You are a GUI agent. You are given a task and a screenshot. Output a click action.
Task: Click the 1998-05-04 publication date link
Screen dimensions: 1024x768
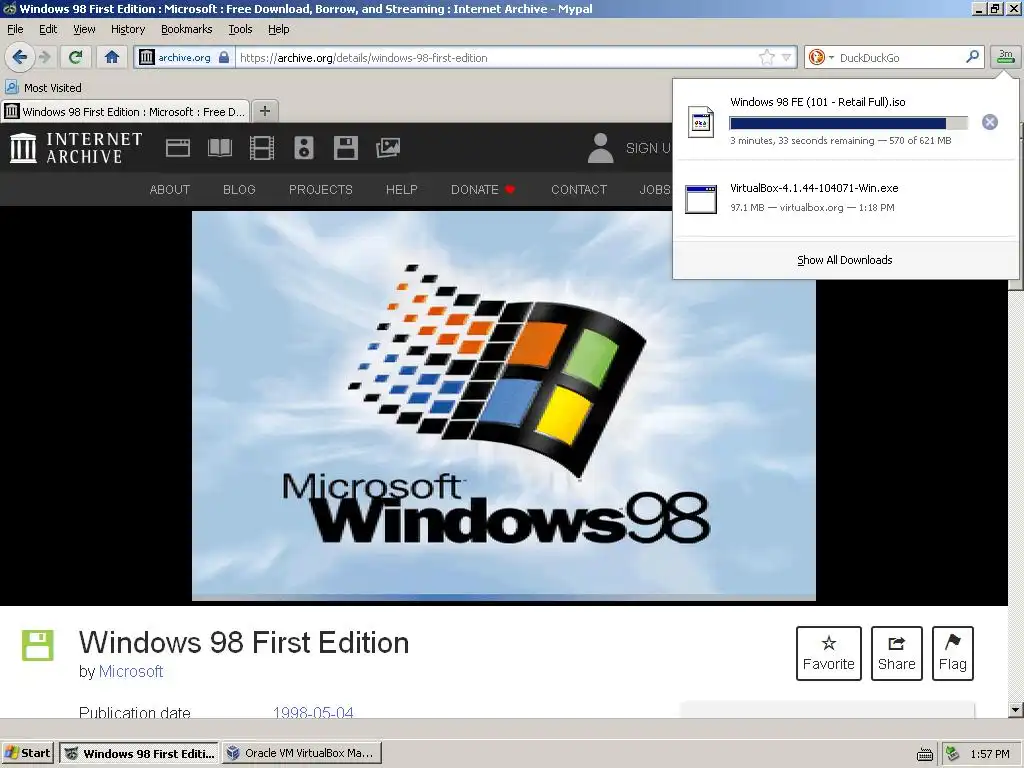coord(313,712)
